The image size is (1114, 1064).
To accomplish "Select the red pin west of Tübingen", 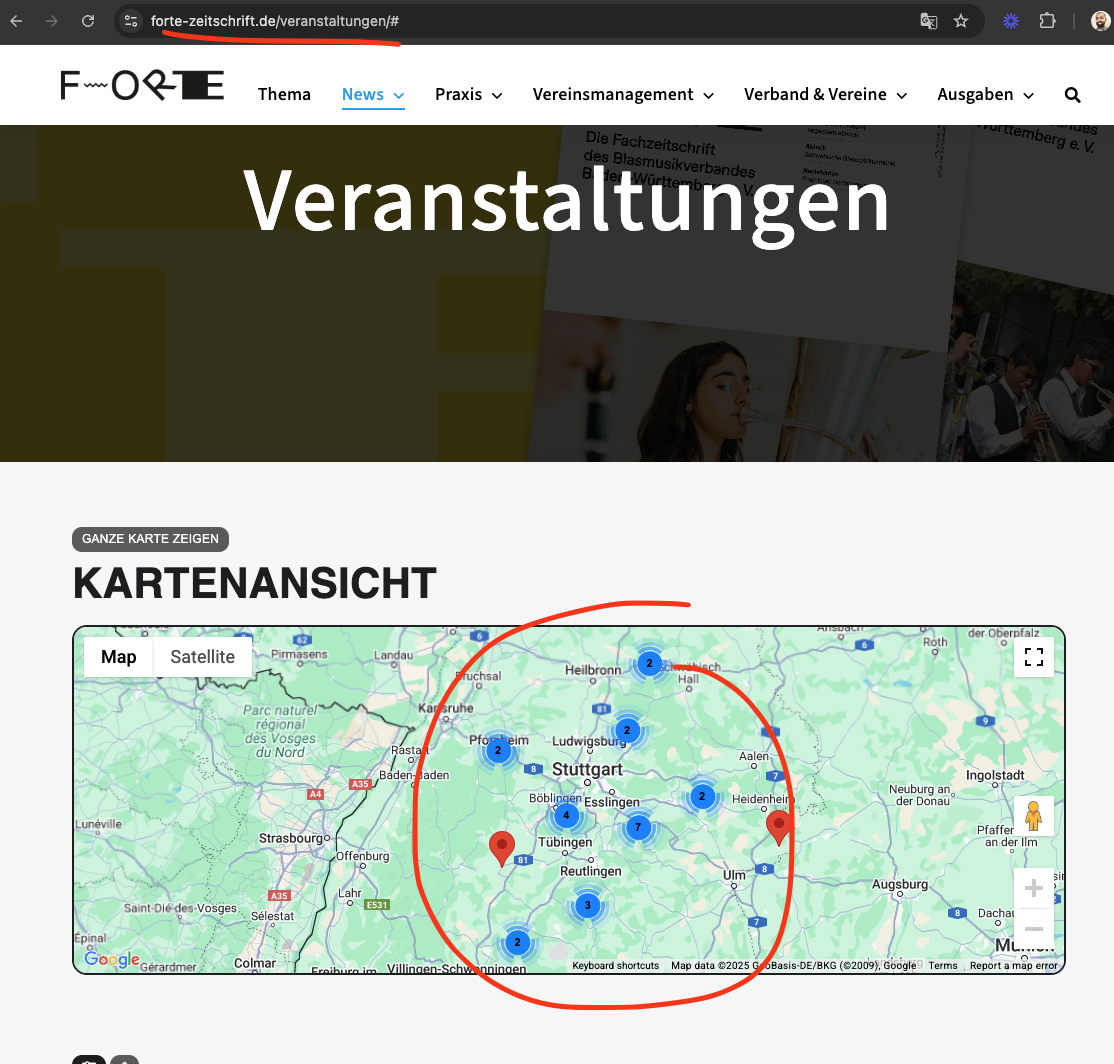I will coord(502,849).
